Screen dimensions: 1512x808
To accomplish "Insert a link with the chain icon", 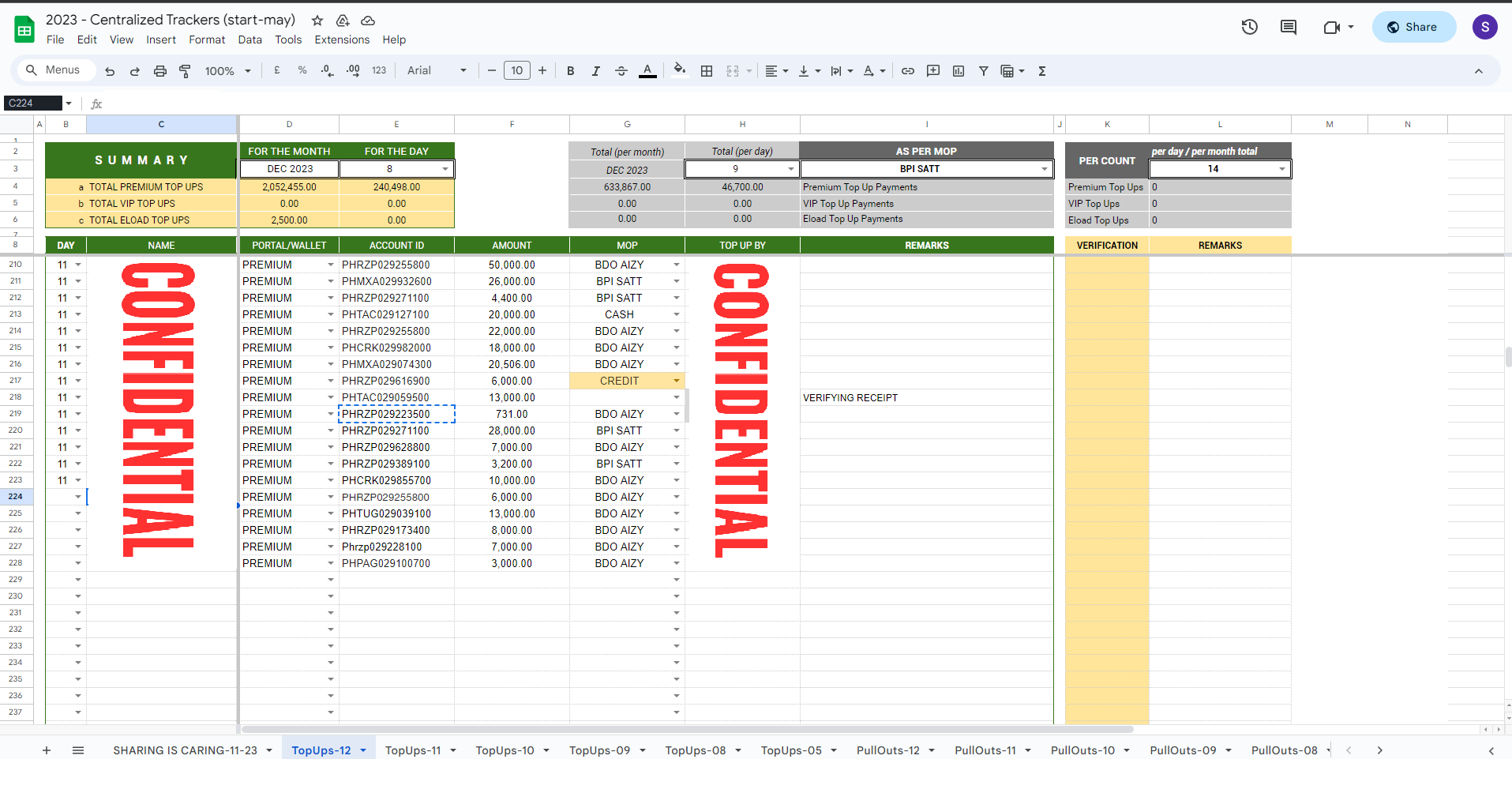I will [908, 71].
